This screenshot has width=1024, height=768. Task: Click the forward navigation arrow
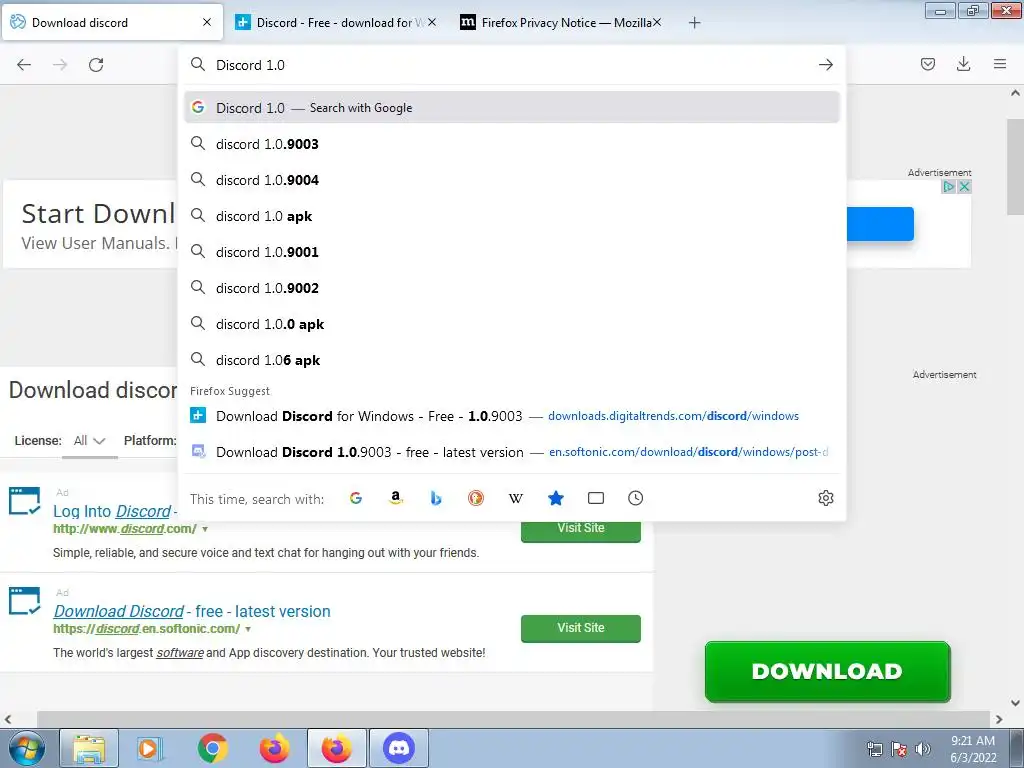point(60,65)
